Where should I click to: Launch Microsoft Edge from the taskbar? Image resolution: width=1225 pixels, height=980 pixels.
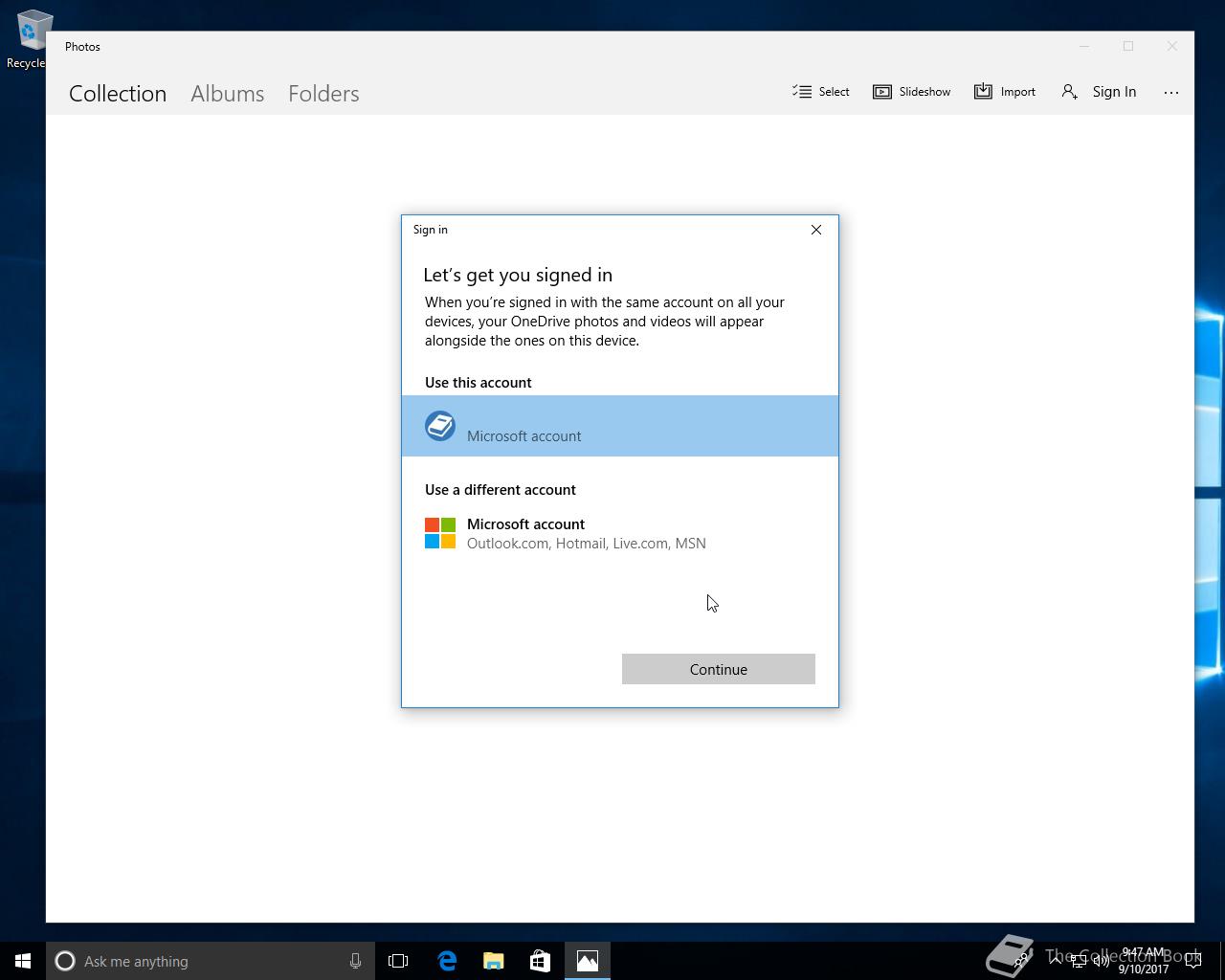(x=447, y=961)
